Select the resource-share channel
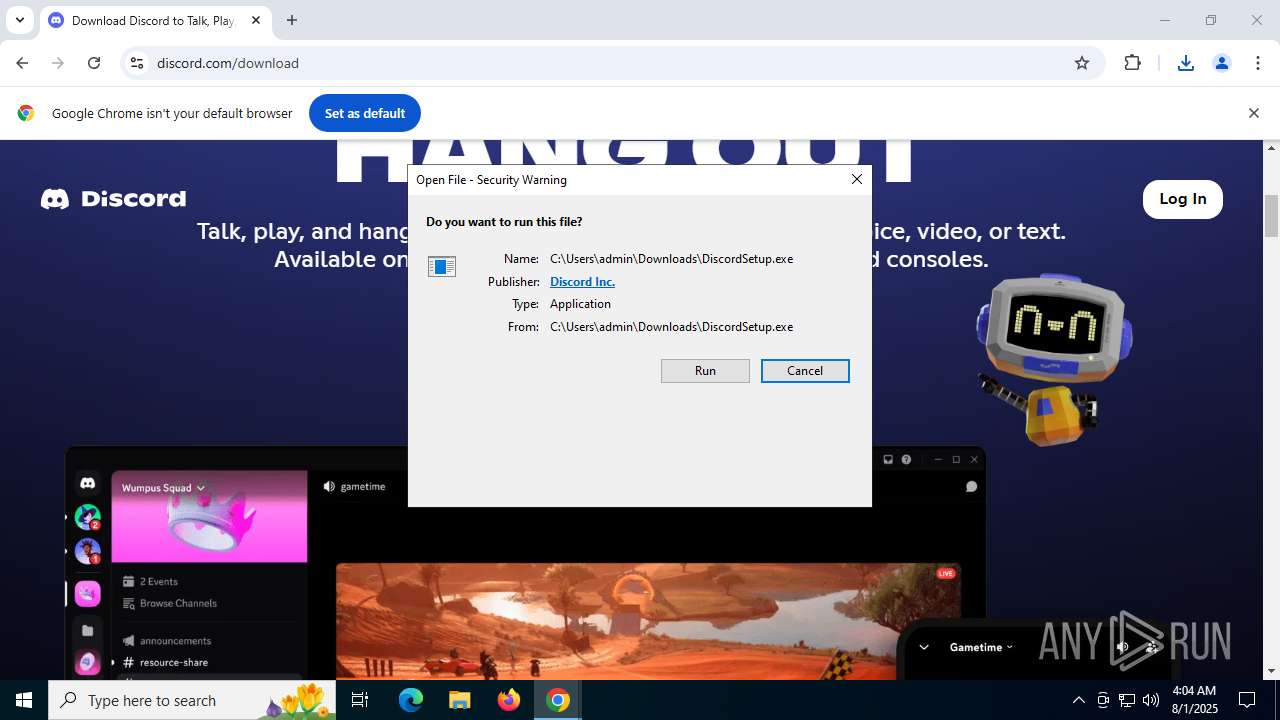 [x=165, y=662]
